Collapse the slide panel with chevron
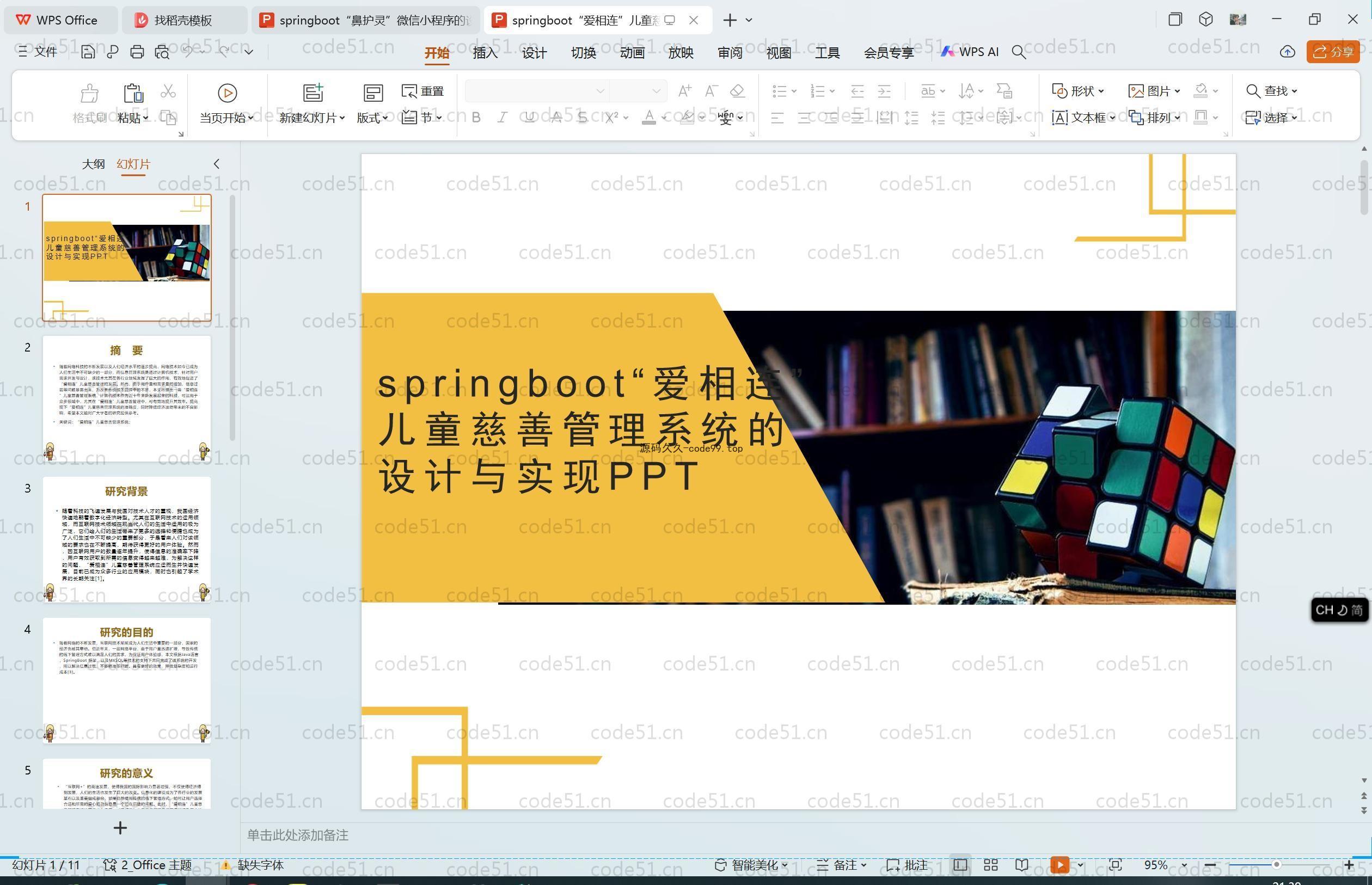 click(x=216, y=164)
